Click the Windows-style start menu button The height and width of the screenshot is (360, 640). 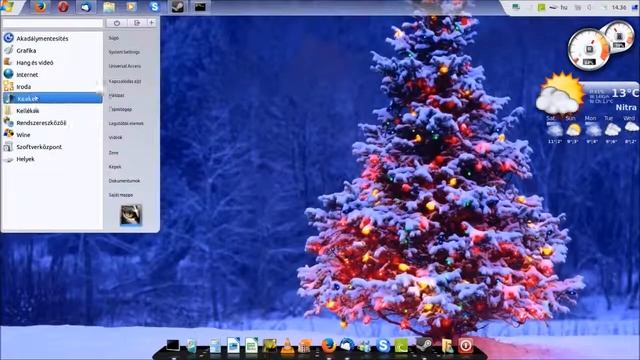coord(7,7)
